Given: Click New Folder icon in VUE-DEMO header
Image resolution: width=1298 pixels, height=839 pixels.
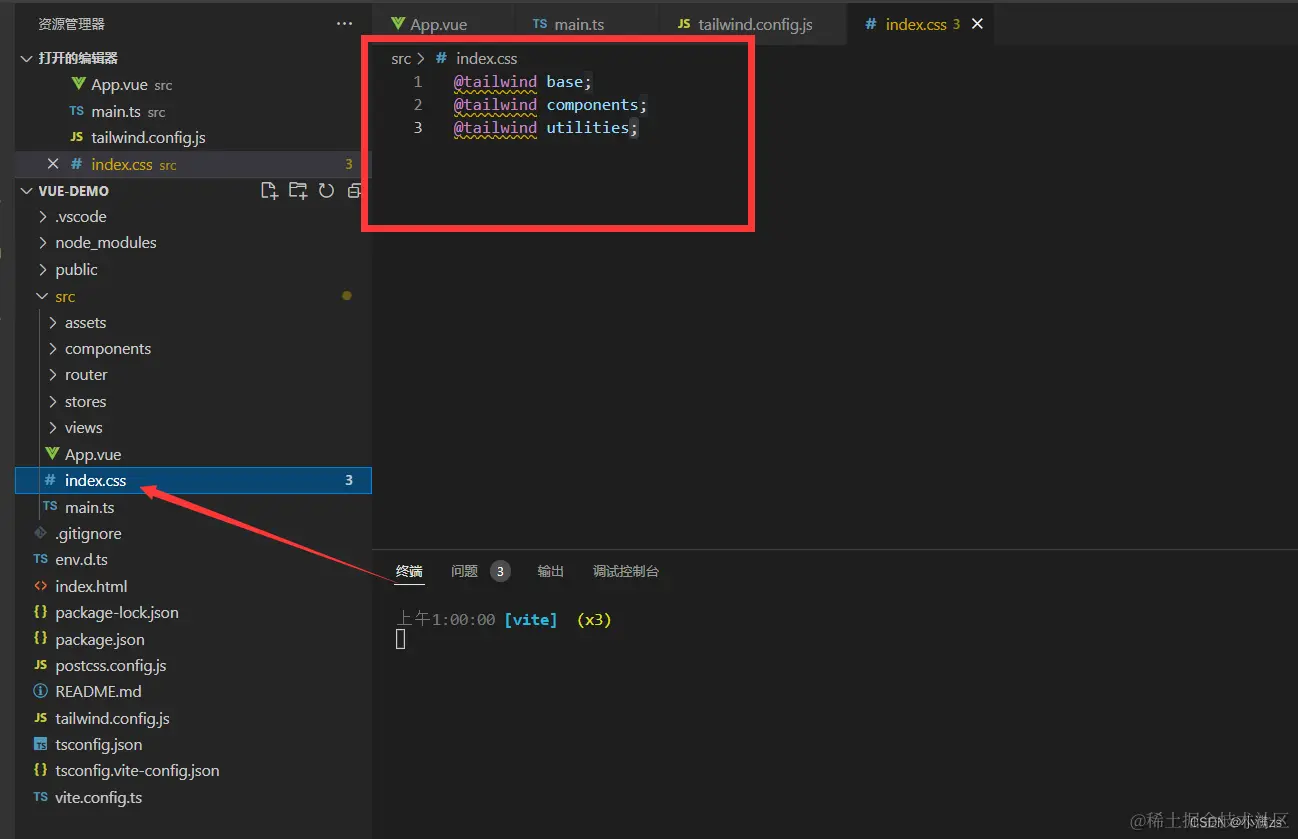Looking at the screenshot, I should click(297, 190).
